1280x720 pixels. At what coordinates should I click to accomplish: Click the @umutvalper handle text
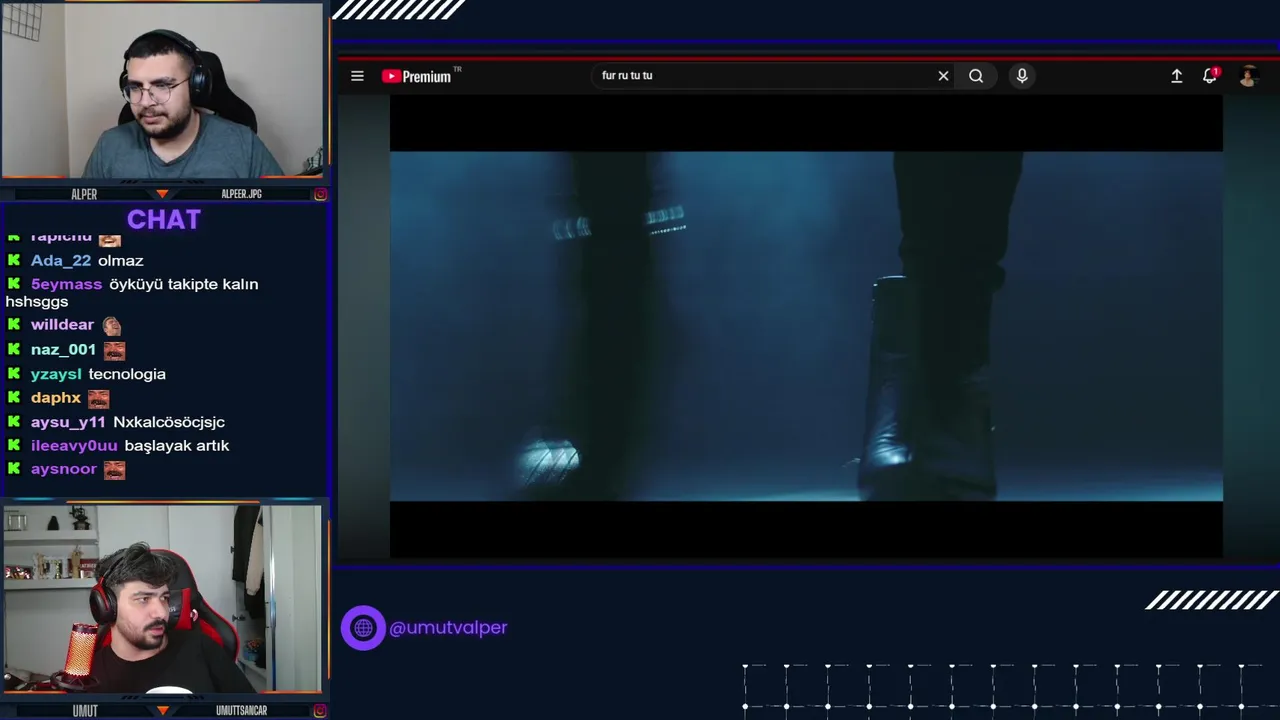(448, 628)
